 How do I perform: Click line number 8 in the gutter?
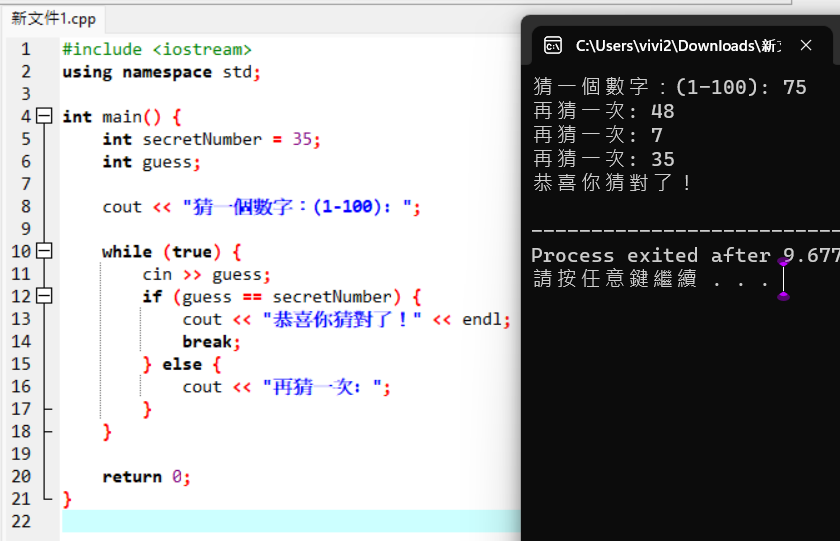point(25,207)
